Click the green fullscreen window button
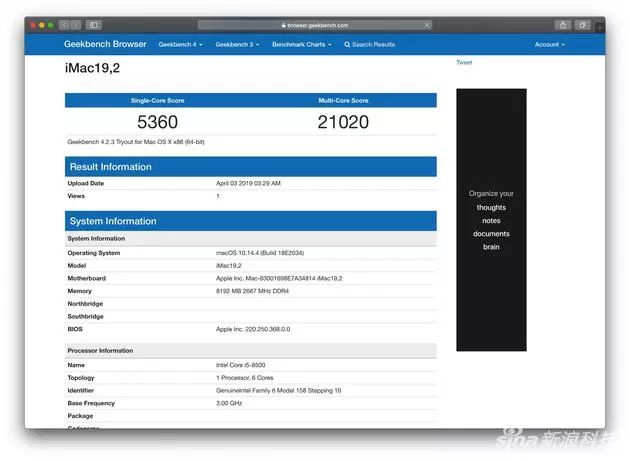Image resolution: width=630 pixels, height=461 pixels. point(51,25)
